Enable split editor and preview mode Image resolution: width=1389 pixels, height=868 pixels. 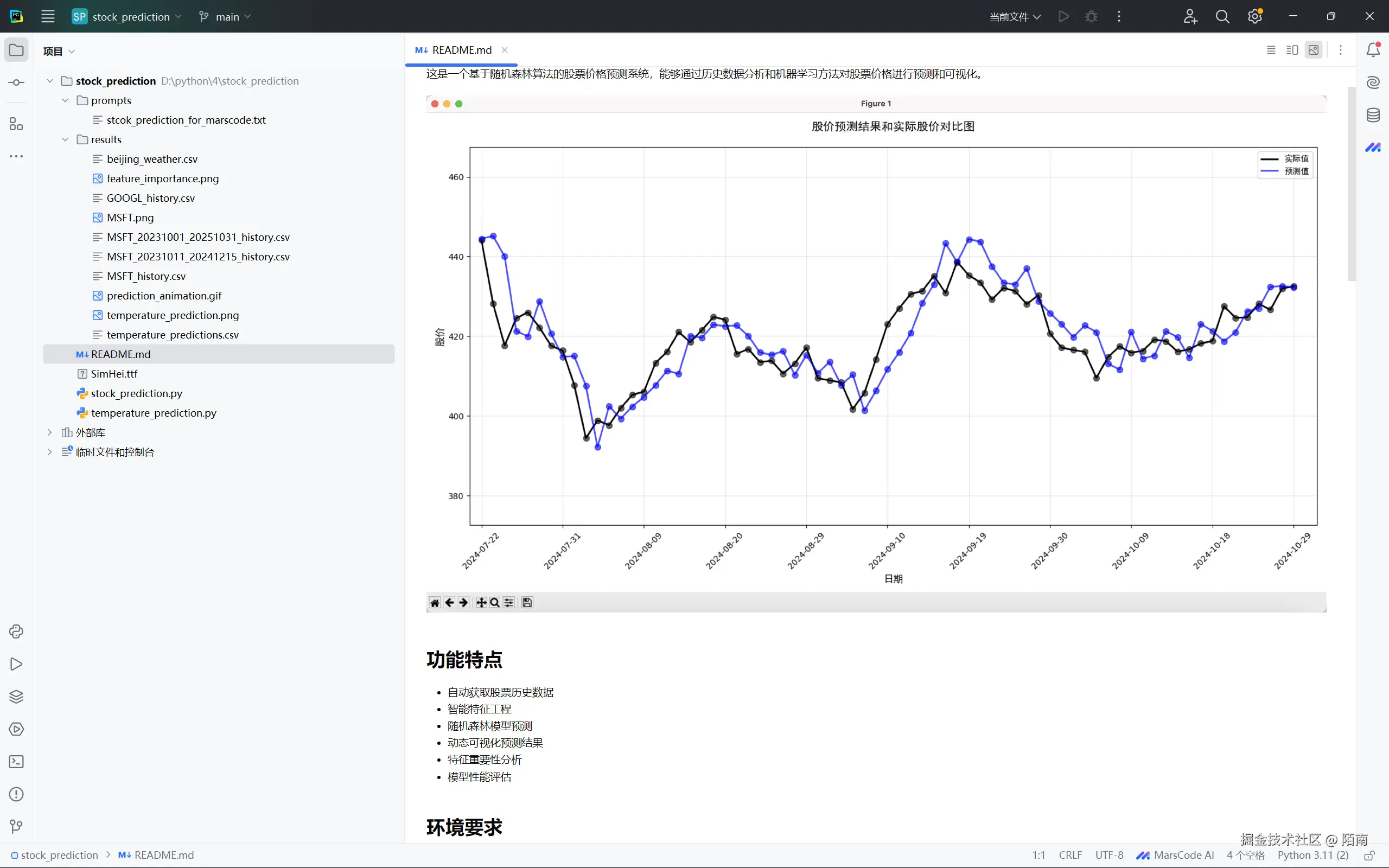pyautogui.click(x=1291, y=49)
